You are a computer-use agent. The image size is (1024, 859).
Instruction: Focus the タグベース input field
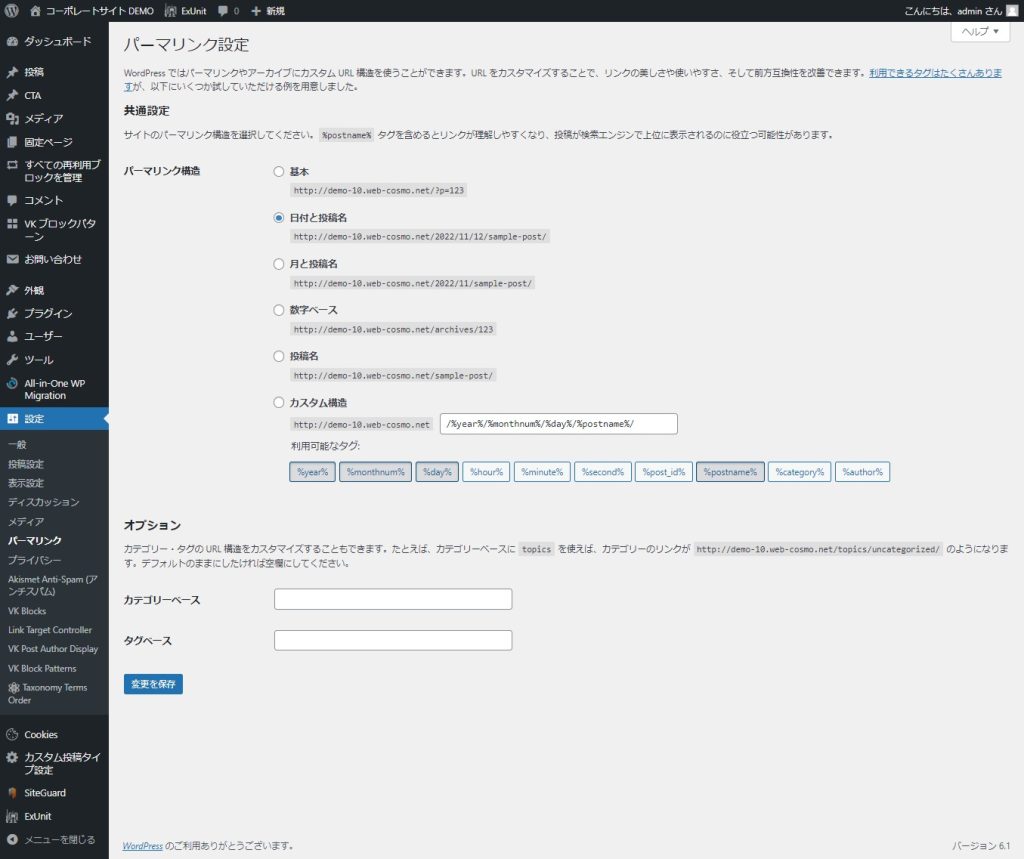[x=393, y=640]
